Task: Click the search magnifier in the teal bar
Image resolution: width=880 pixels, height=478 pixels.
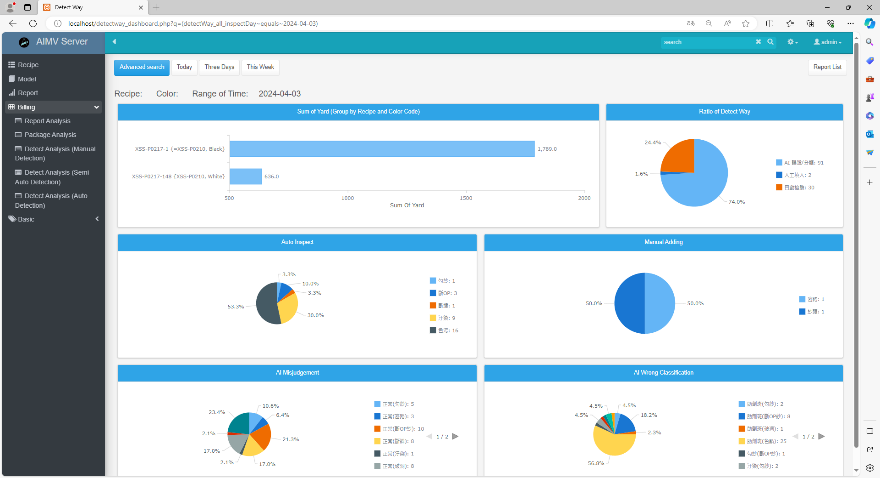Action: [771, 42]
